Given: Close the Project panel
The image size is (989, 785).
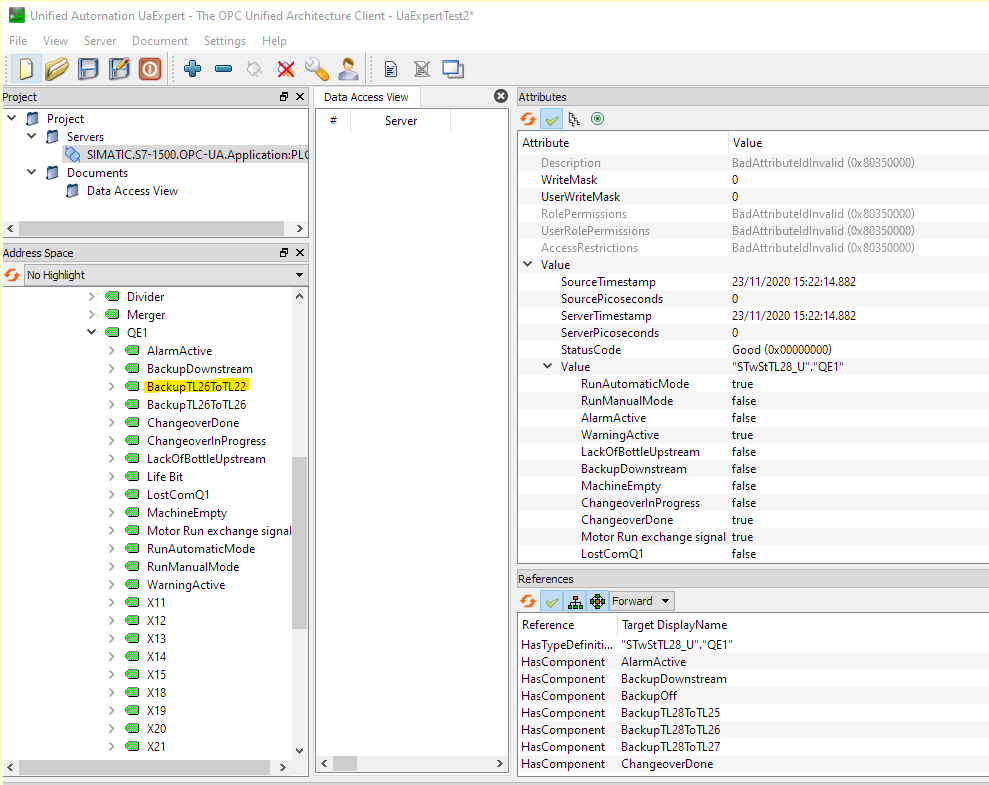Looking at the screenshot, I should click(x=300, y=96).
